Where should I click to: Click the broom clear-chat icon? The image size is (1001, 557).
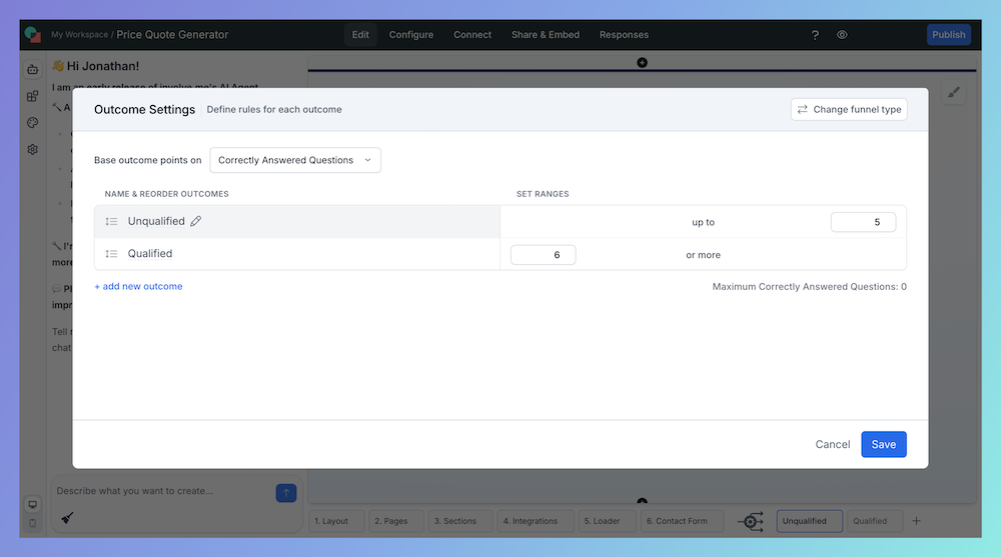67,517
